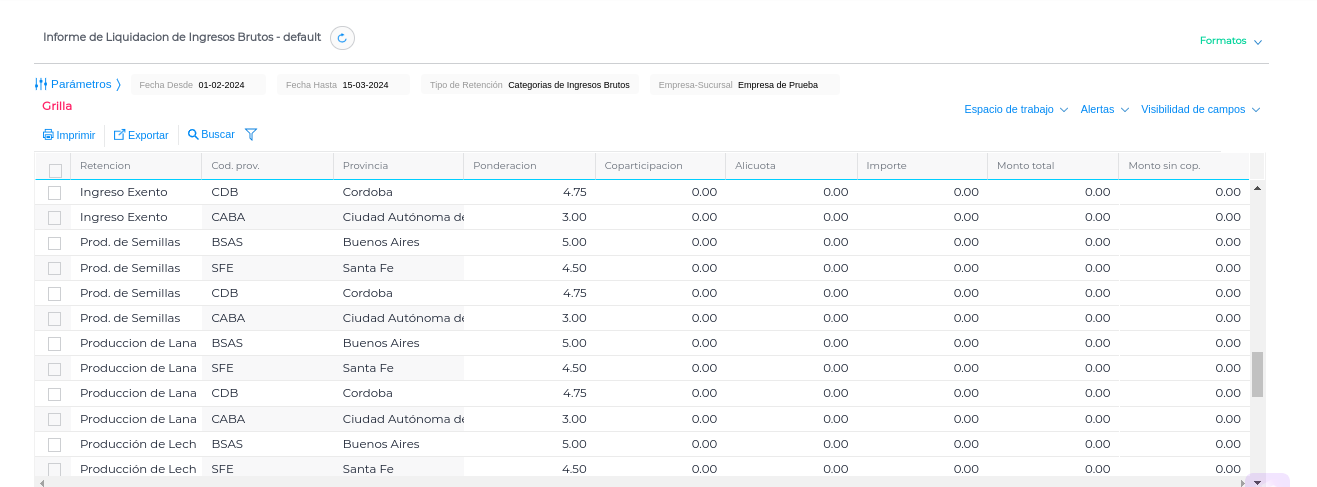Sort by the Alicuota column header
This screenshot has width=1317, height=487.
coord(791,166)
